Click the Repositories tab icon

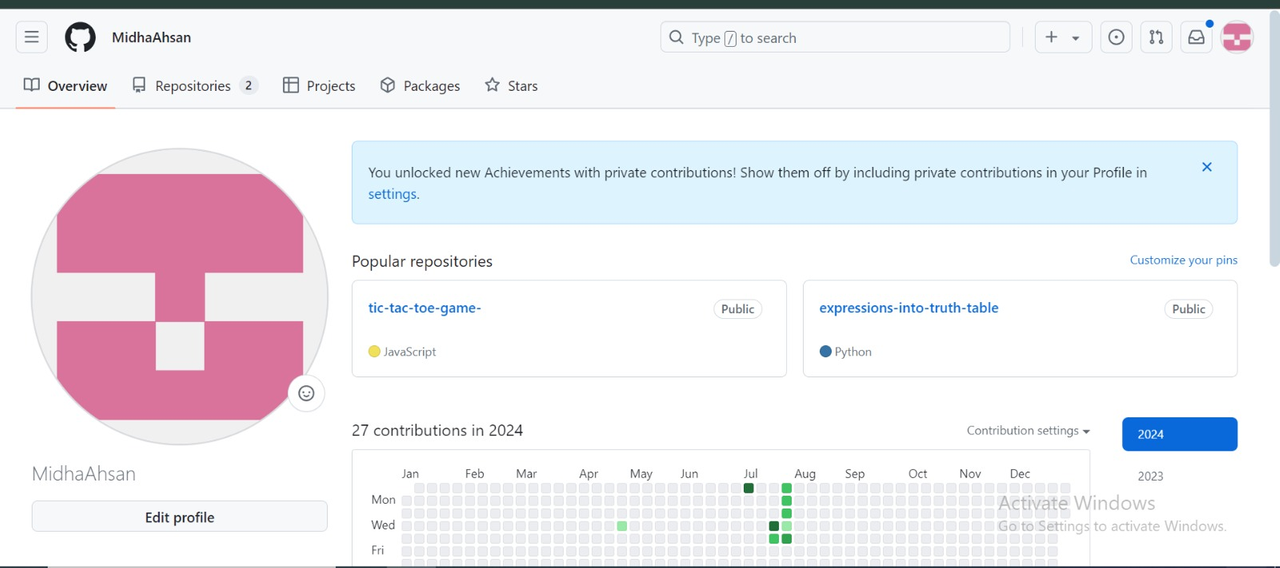(139, 86)
